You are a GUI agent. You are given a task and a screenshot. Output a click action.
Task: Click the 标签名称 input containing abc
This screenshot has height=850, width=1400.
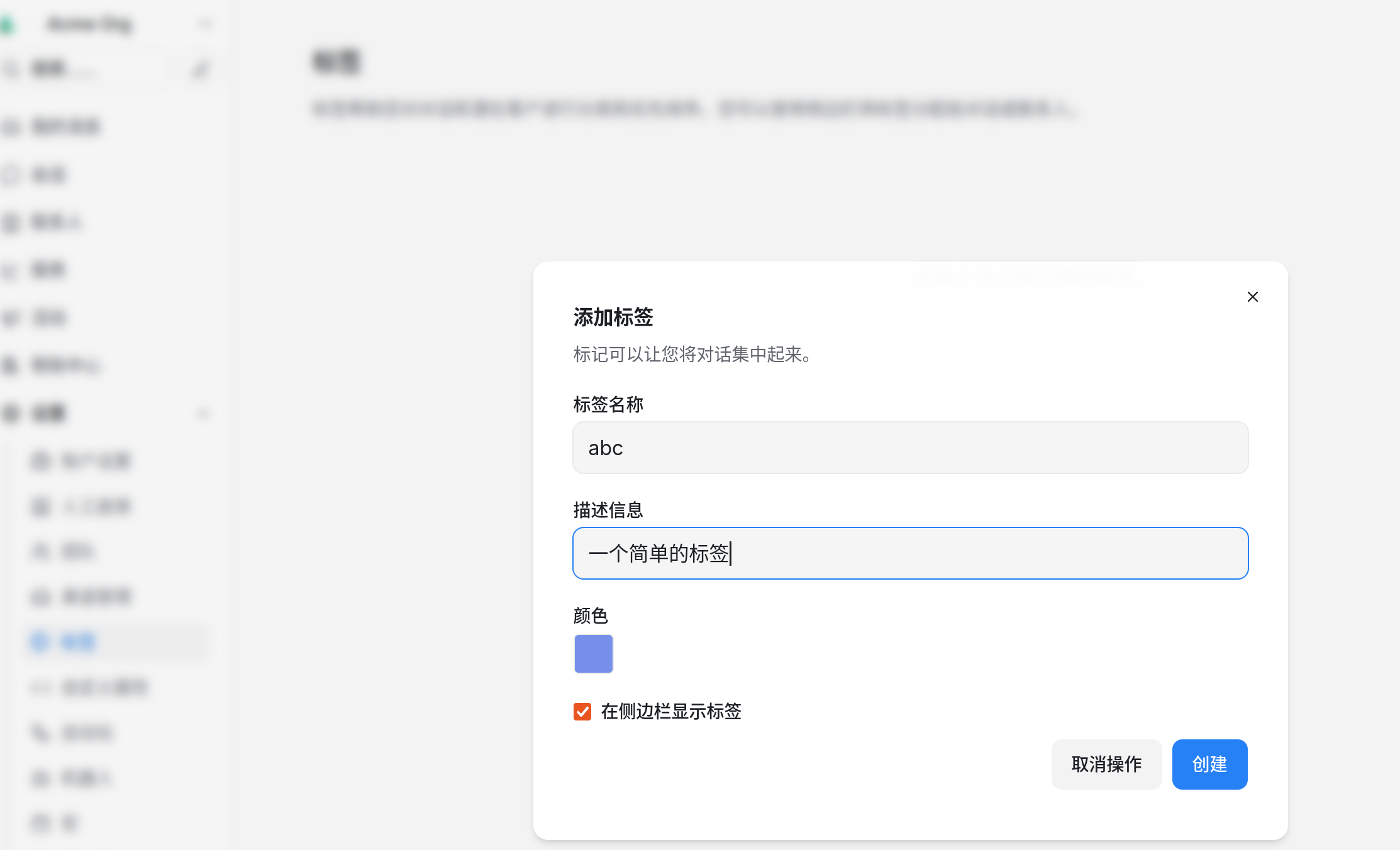pyautogui.click(x=909, y=448)
